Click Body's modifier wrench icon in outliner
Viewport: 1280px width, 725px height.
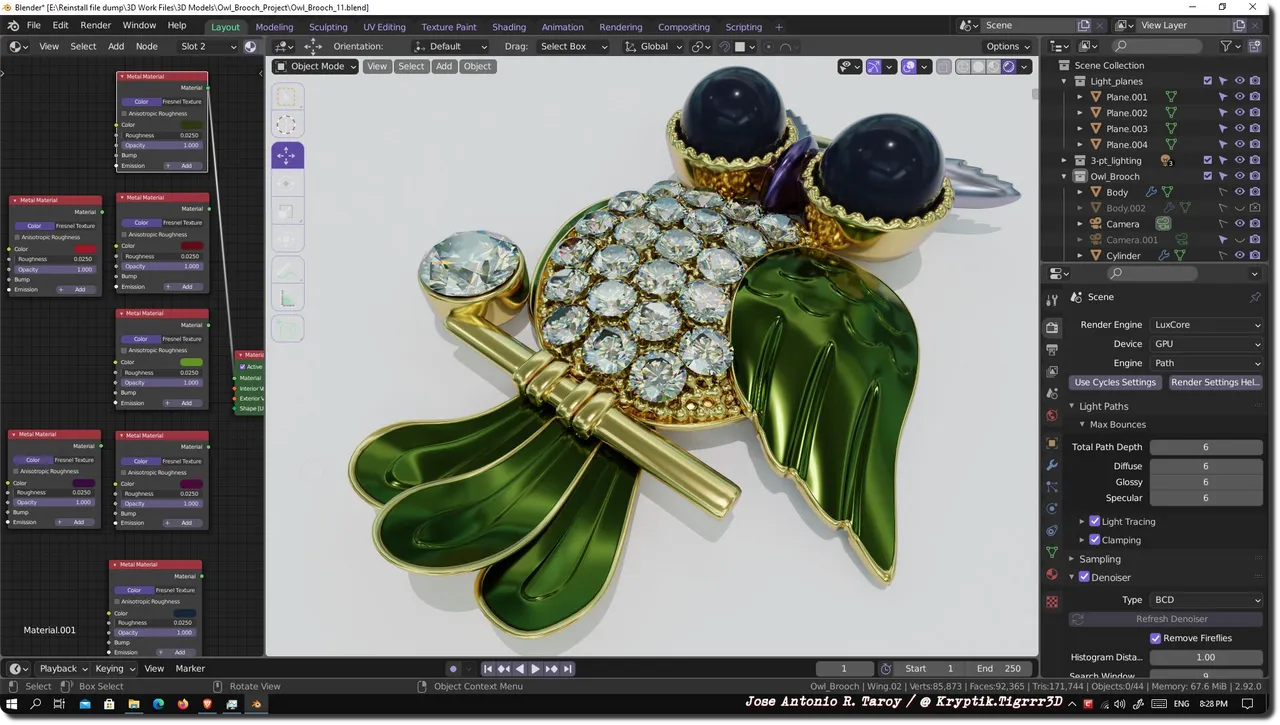pos(1151,192)
